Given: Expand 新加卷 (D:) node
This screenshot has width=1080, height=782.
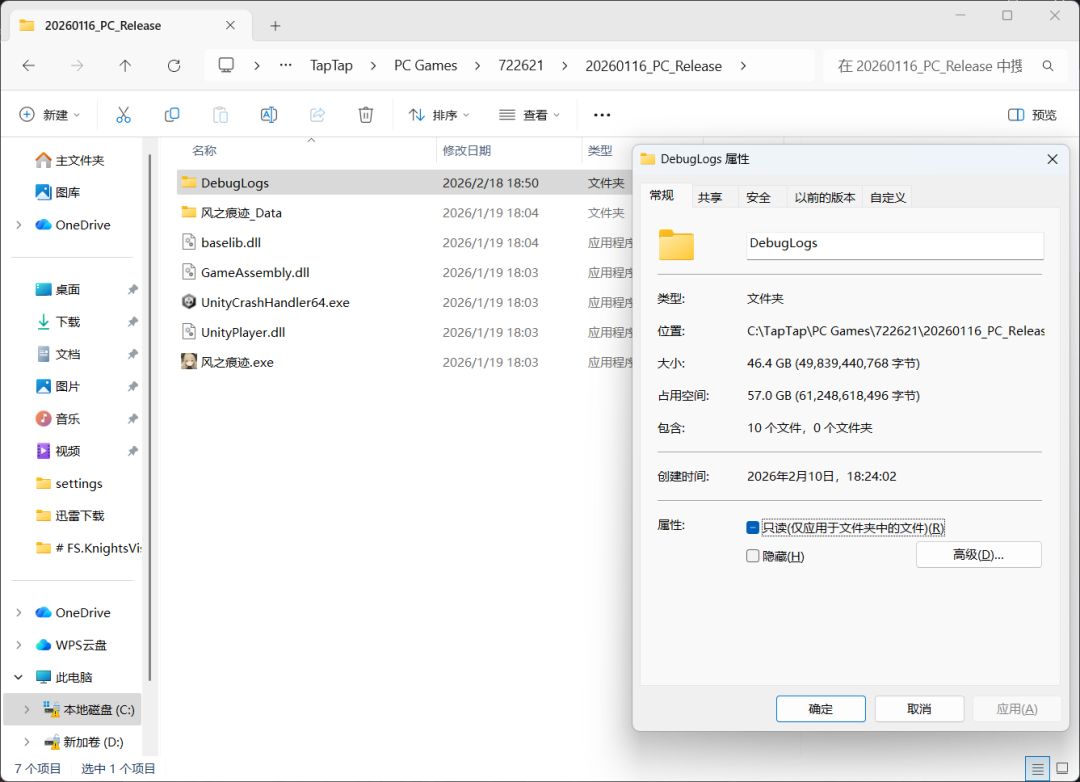Looking at the screenshot, I should 27,742.
